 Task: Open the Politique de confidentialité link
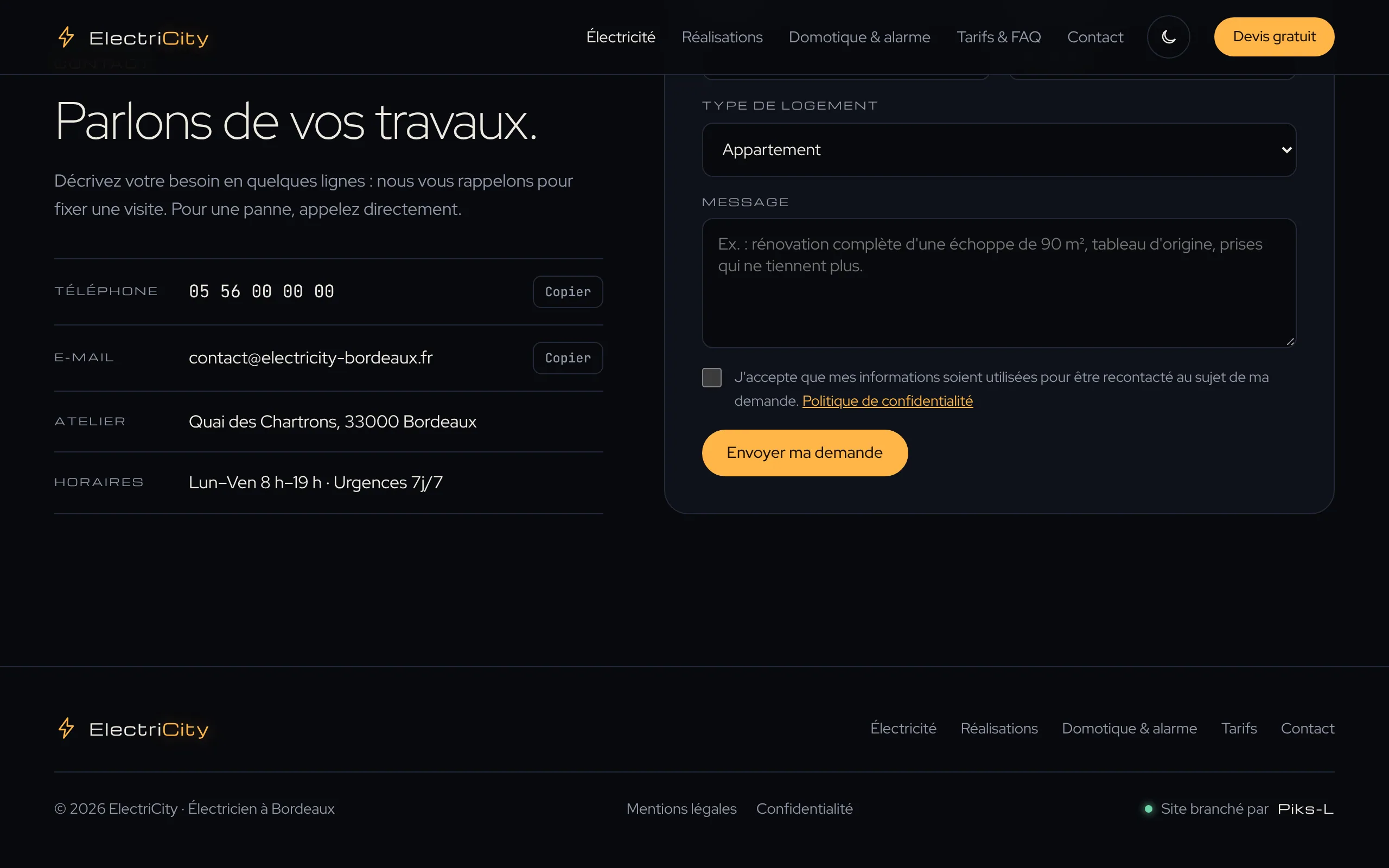click(887, 401)
